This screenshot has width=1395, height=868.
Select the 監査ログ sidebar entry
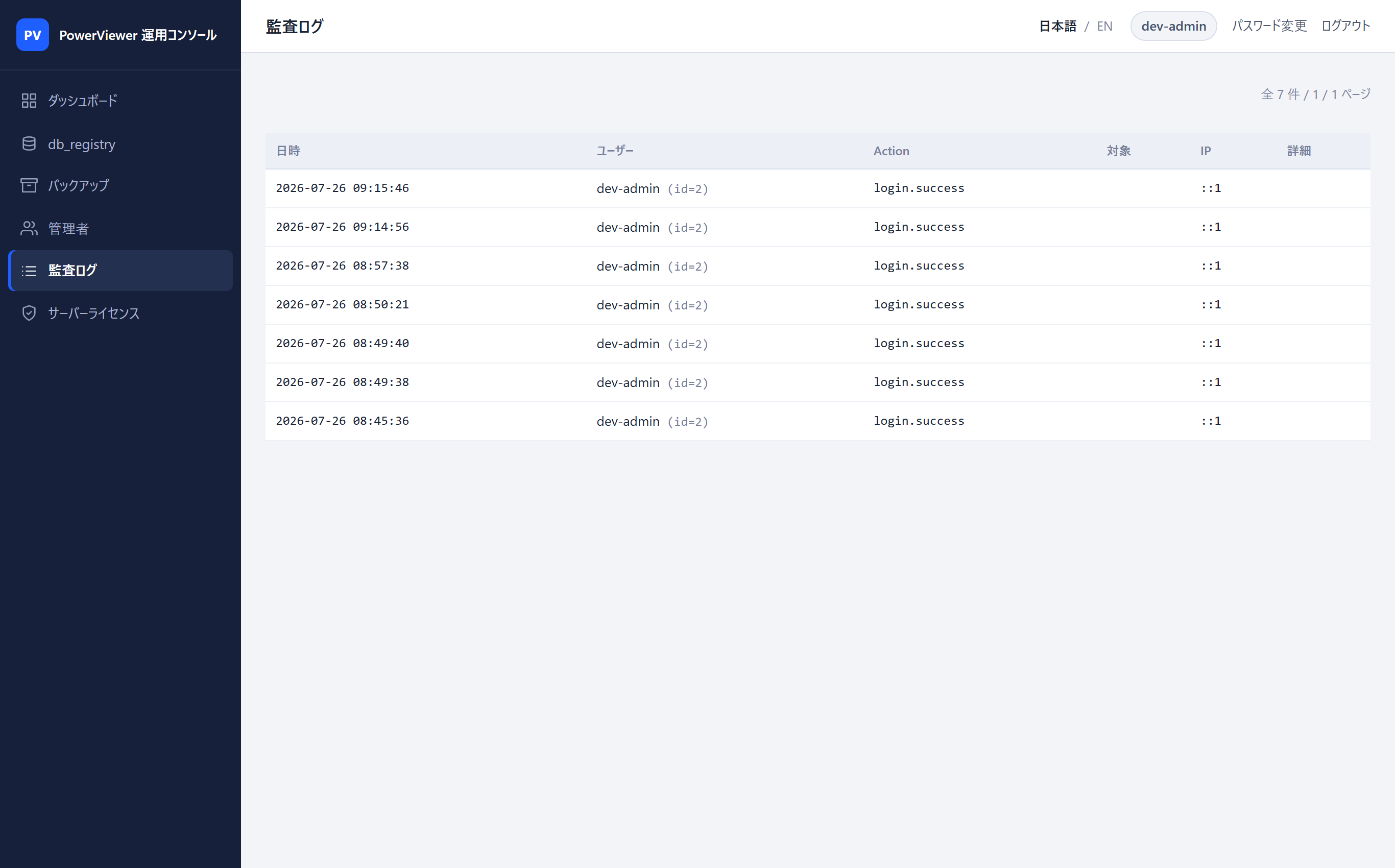click(121, 271)
